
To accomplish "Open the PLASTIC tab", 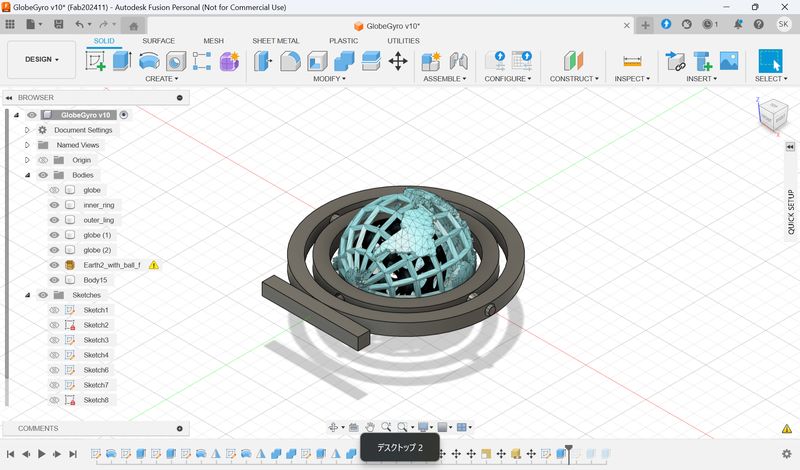I will [343, 41].
